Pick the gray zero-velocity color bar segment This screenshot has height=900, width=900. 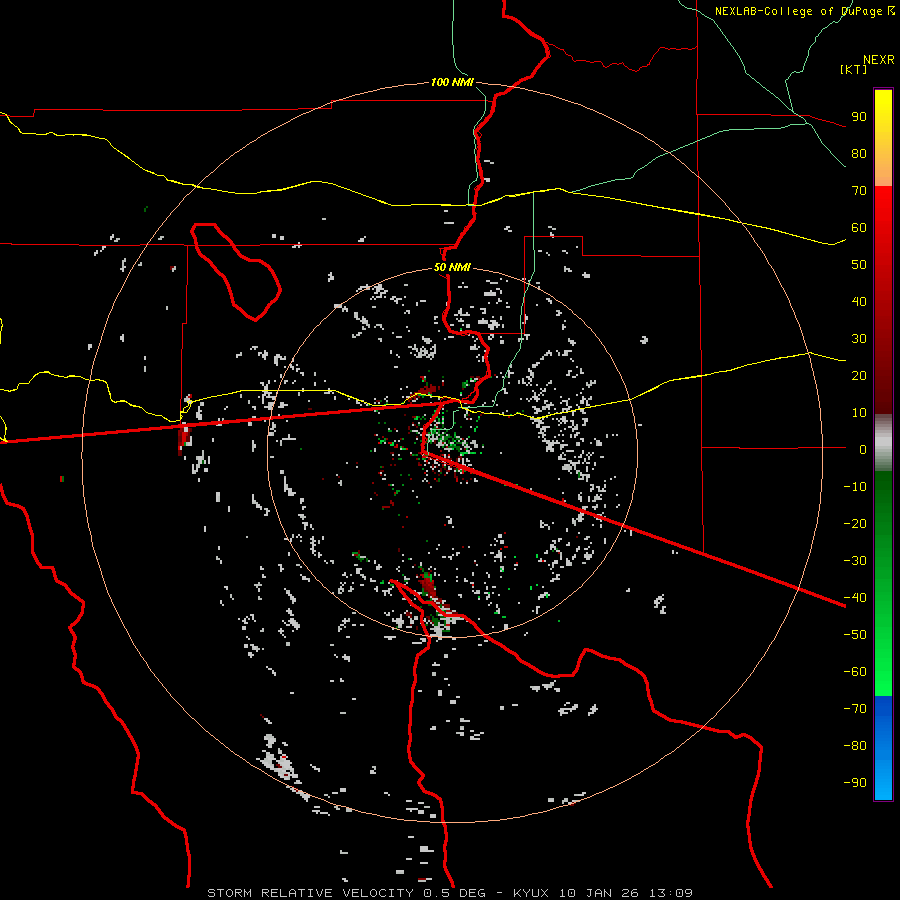[x=883, y=443]
